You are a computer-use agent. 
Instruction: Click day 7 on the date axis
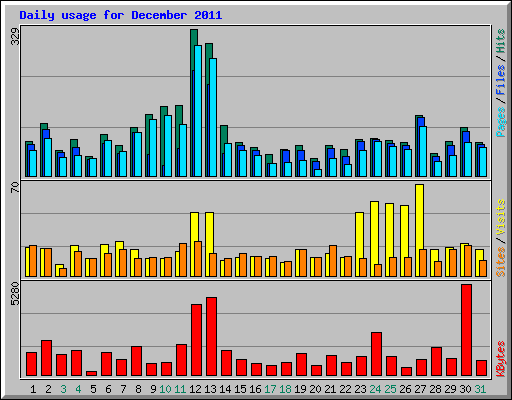pyautogui.click(x=123, y=389)
